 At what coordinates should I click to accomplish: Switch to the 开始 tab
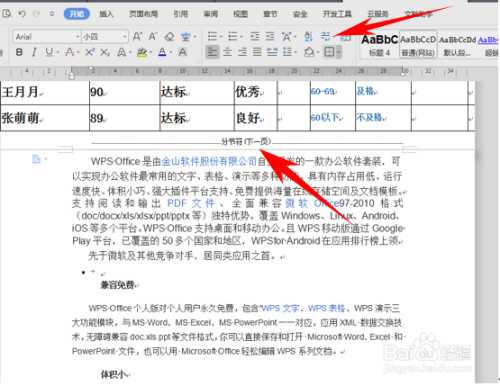tap(77, 14)
